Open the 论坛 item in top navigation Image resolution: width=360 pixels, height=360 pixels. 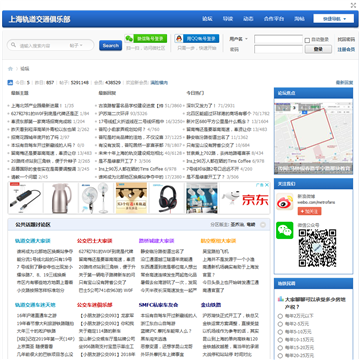coord(207,19)
